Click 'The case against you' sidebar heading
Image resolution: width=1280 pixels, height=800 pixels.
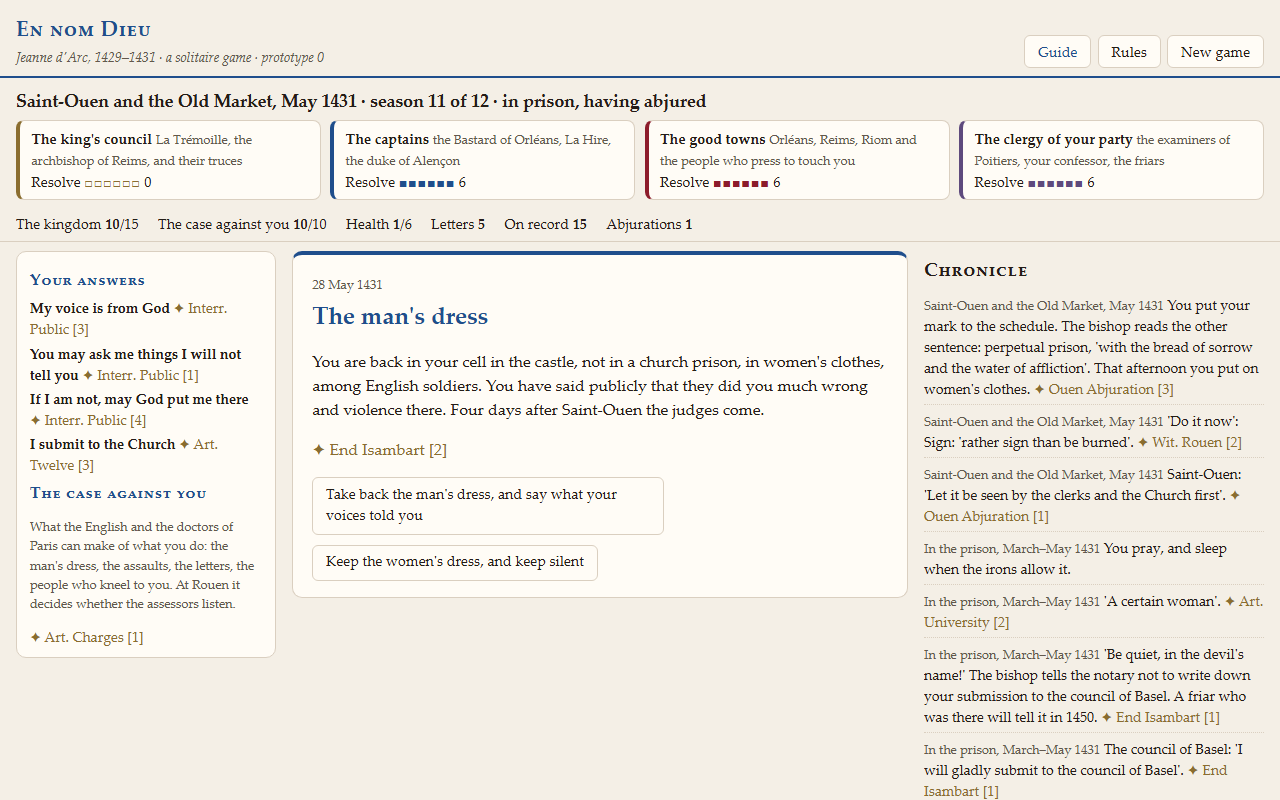[x=118, y=493]
